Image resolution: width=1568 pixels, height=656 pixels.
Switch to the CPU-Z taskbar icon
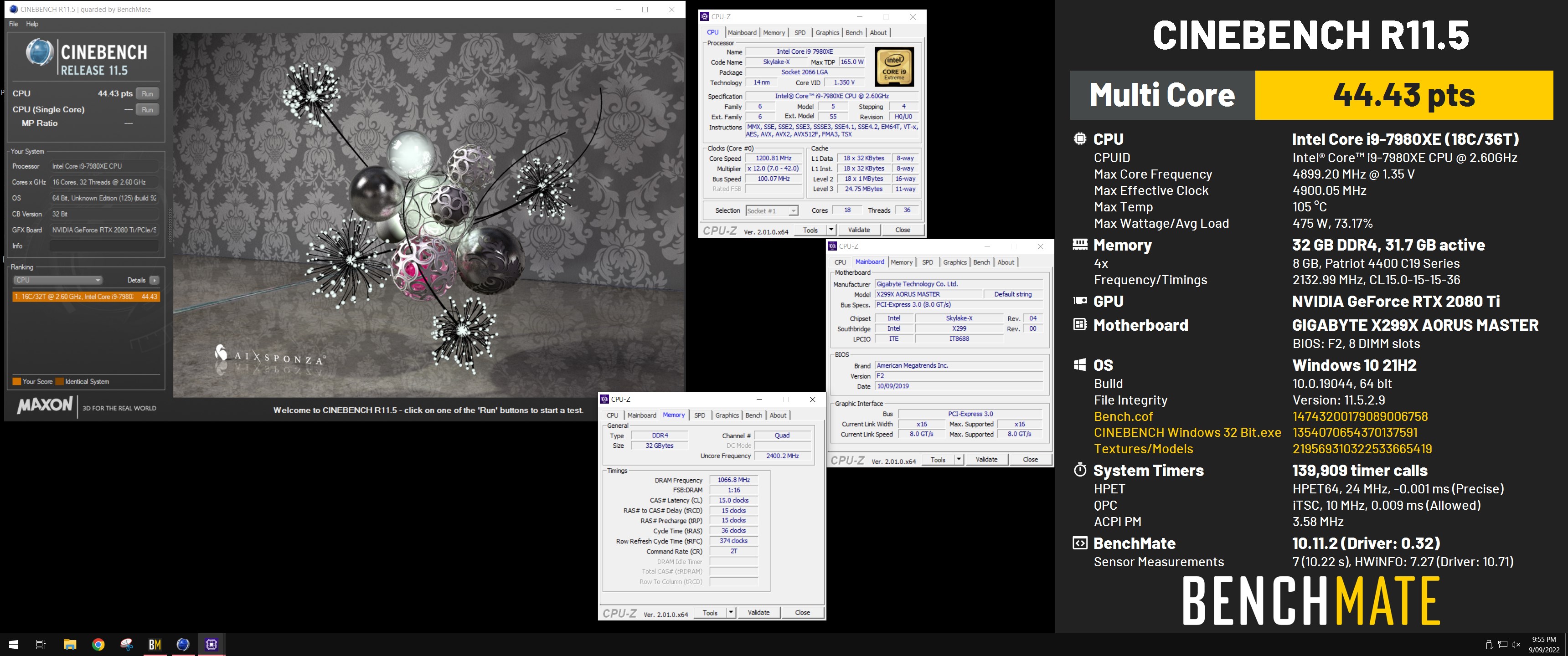[x=211, y=645]
